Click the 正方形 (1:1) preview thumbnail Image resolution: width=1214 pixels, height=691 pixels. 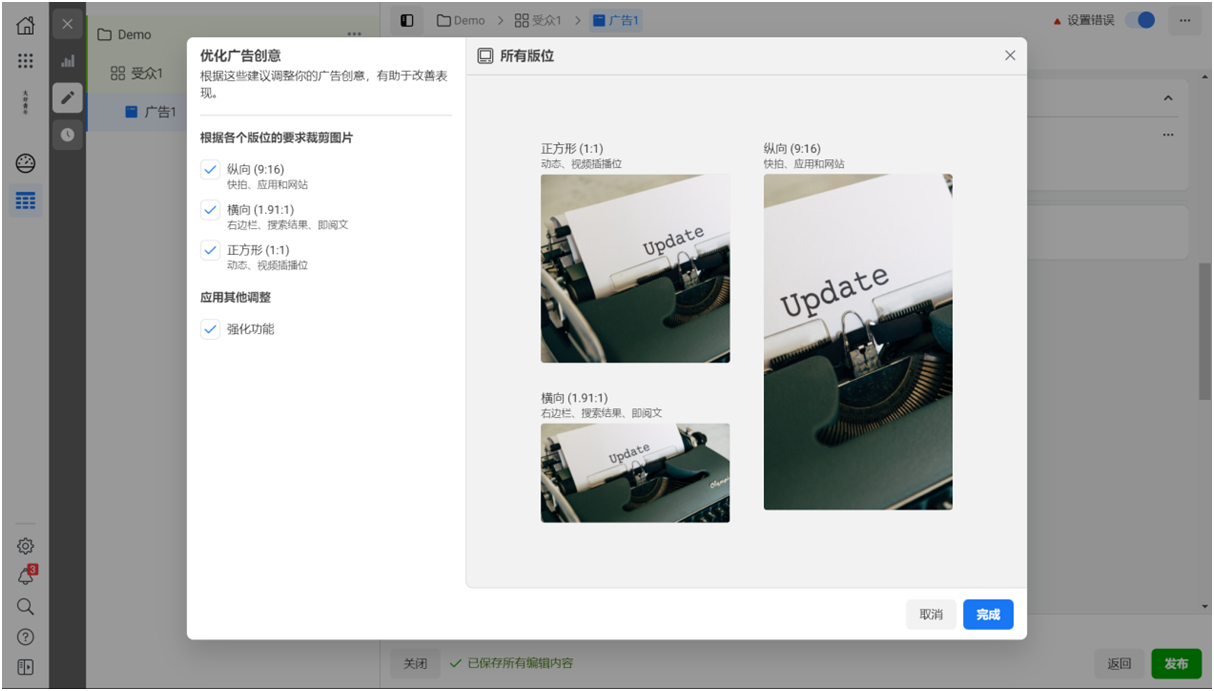point(635,268)
